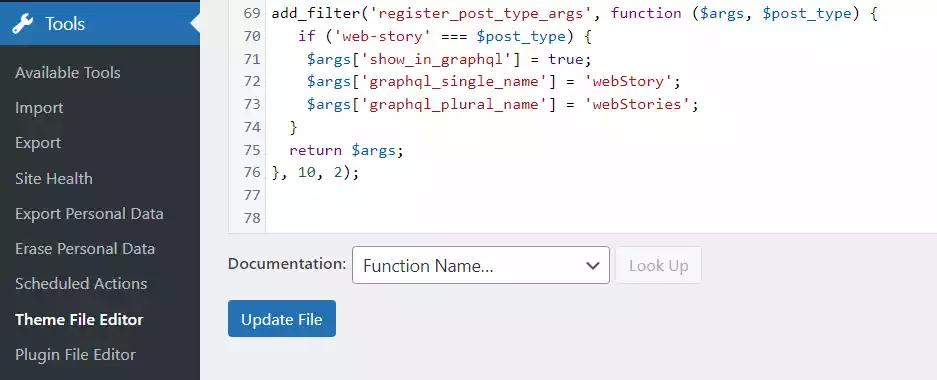Open Plugin File Editor

(75, 355)
